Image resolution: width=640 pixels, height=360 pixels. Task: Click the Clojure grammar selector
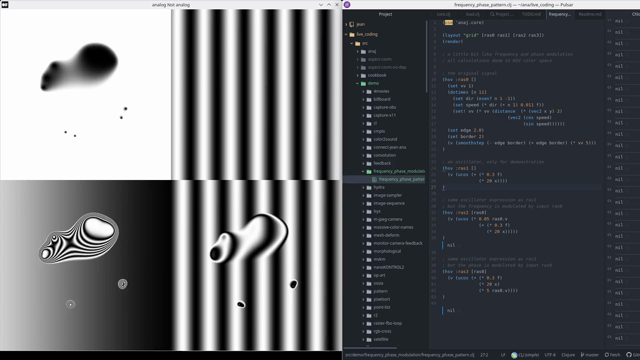point(568,355)
